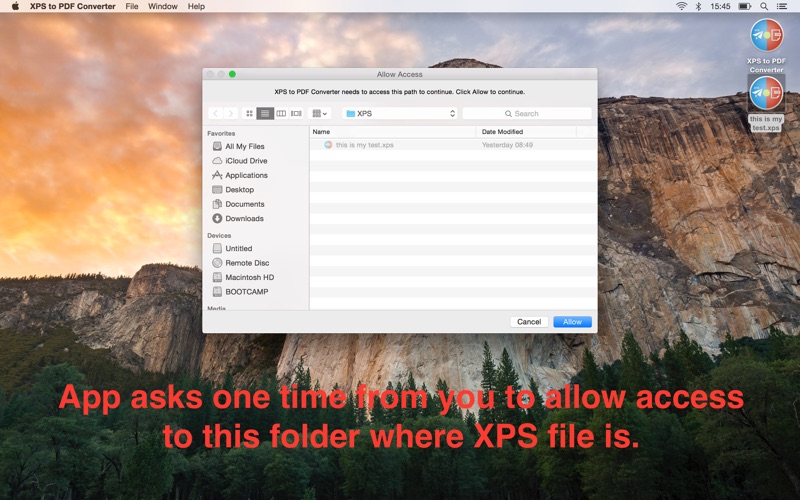Click the battery status icon

[x=744, y=6]
